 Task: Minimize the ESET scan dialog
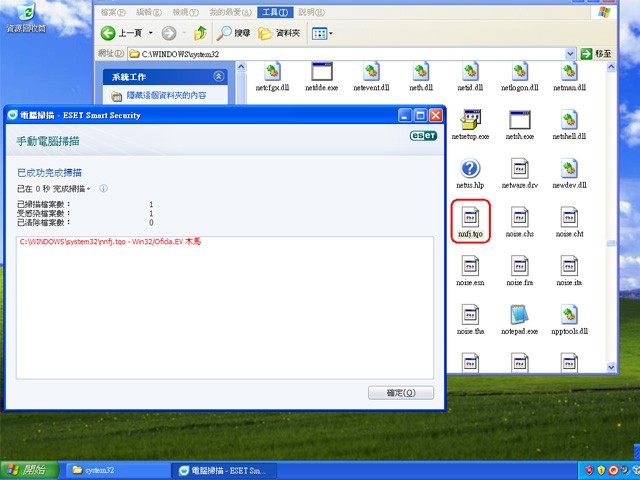tap(404, 116)
